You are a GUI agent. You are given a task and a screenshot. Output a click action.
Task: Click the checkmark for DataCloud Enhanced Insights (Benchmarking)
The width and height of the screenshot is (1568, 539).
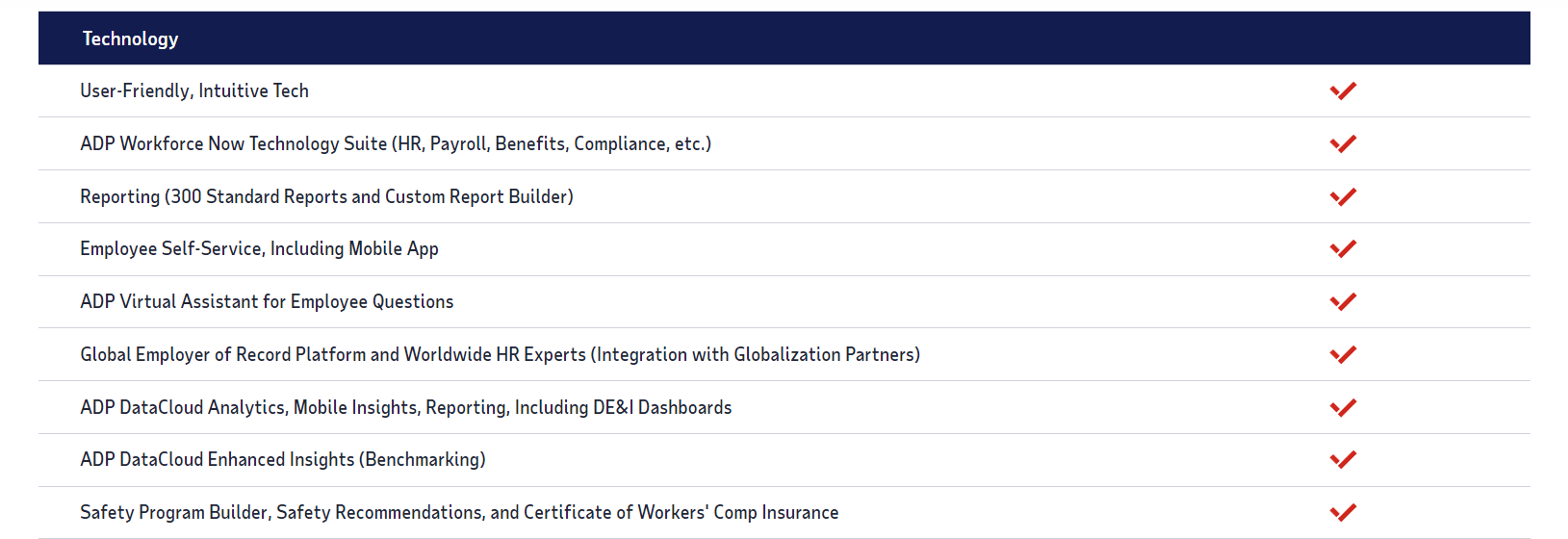[1343, 459]
